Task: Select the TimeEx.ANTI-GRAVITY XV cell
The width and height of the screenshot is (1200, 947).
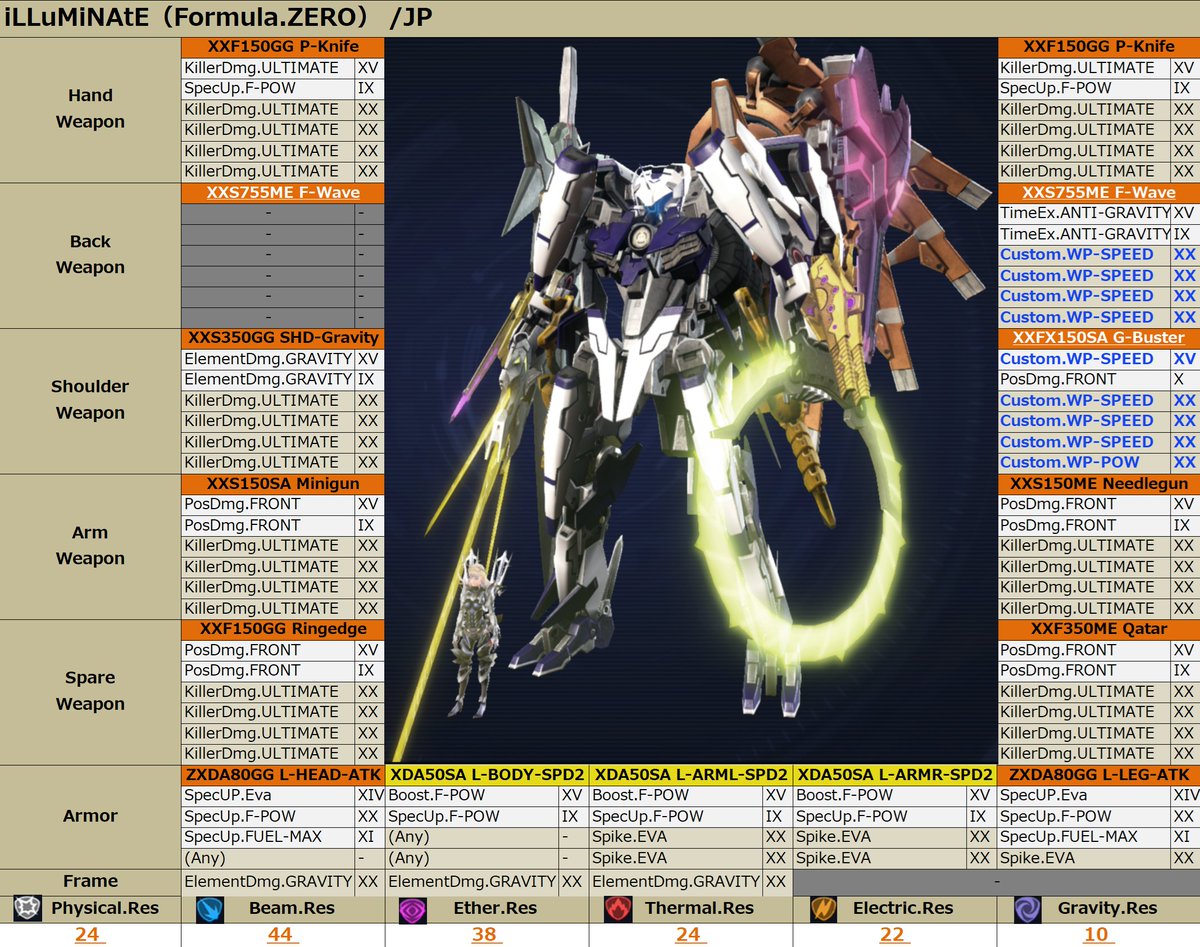Action: click(1085, 213)
